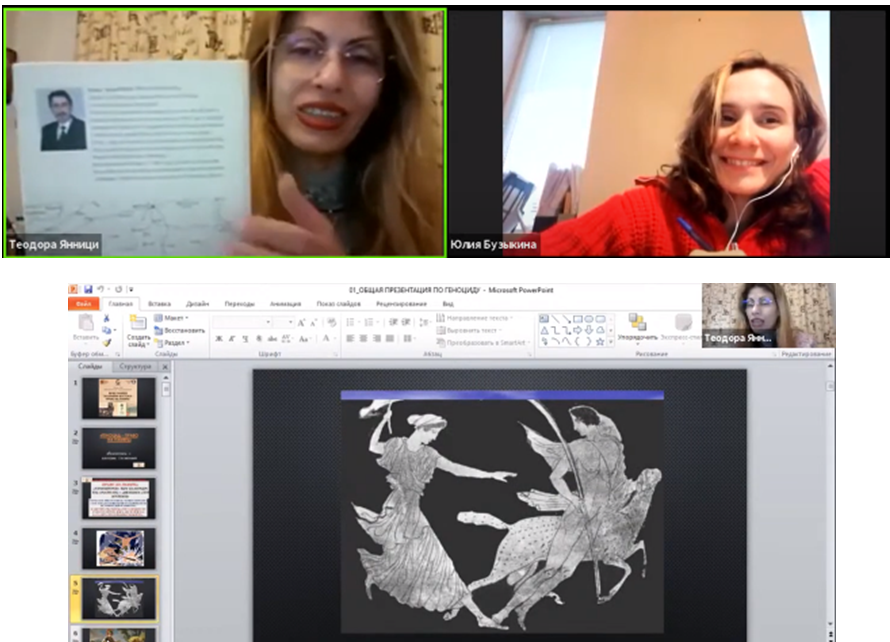Open the Рецензирование ribbon tab
The image size is (890, 642).
pos(401,304)
